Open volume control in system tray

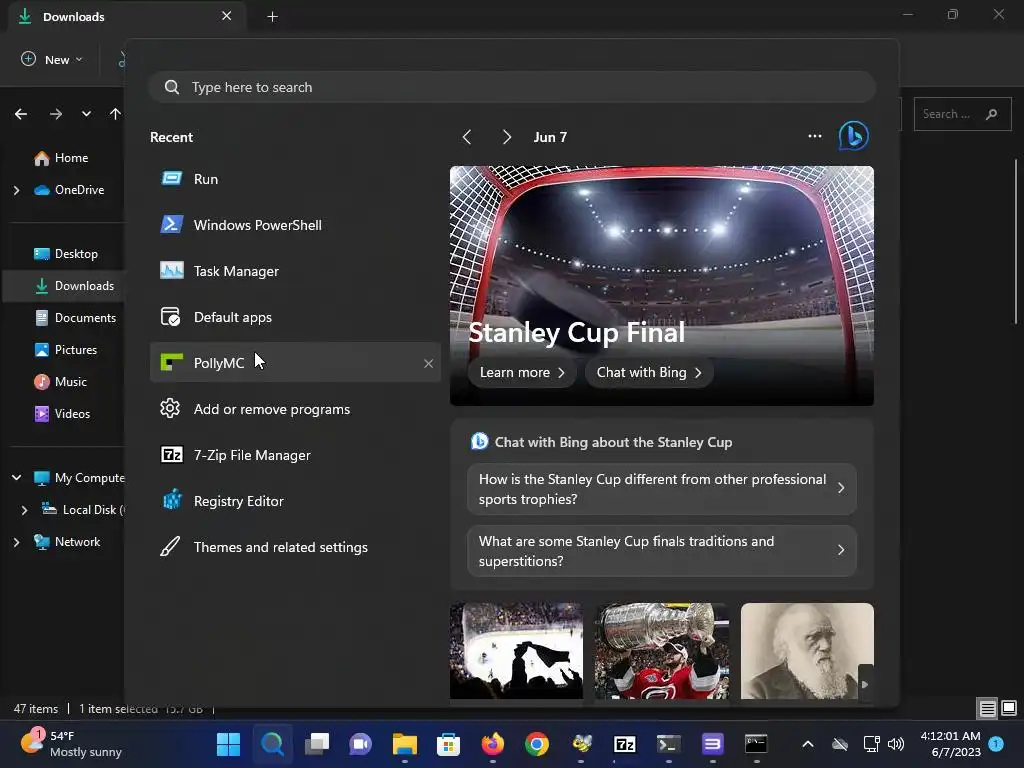click(896, 744)
